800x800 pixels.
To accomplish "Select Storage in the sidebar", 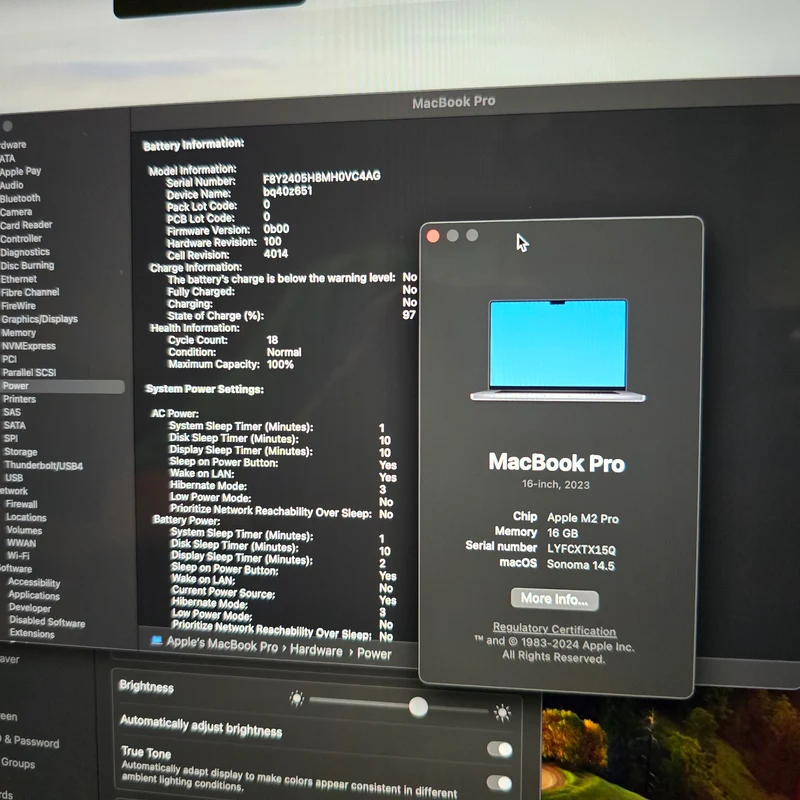I will tap(20, 452).
